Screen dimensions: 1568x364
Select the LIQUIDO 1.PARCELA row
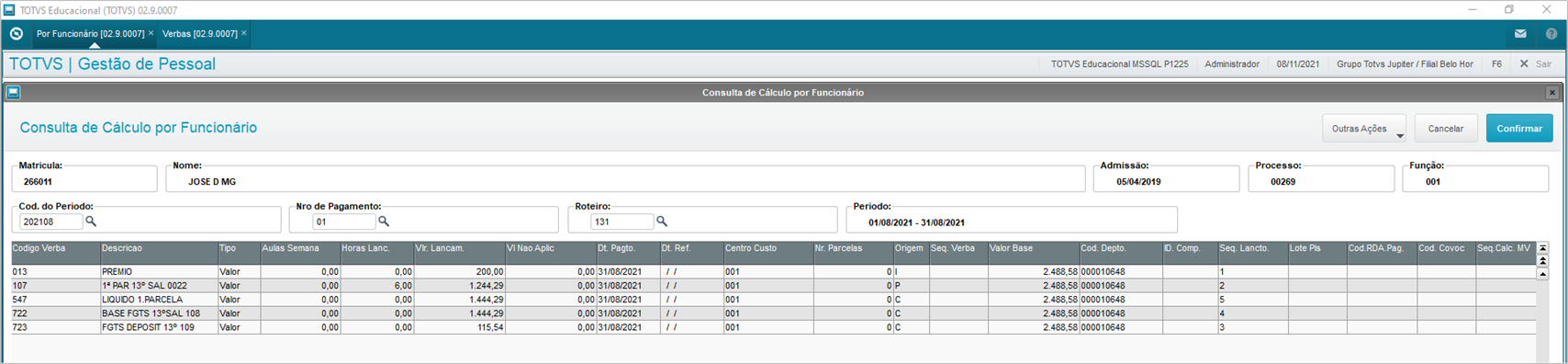pyautogui.click(x=773, y=300)
